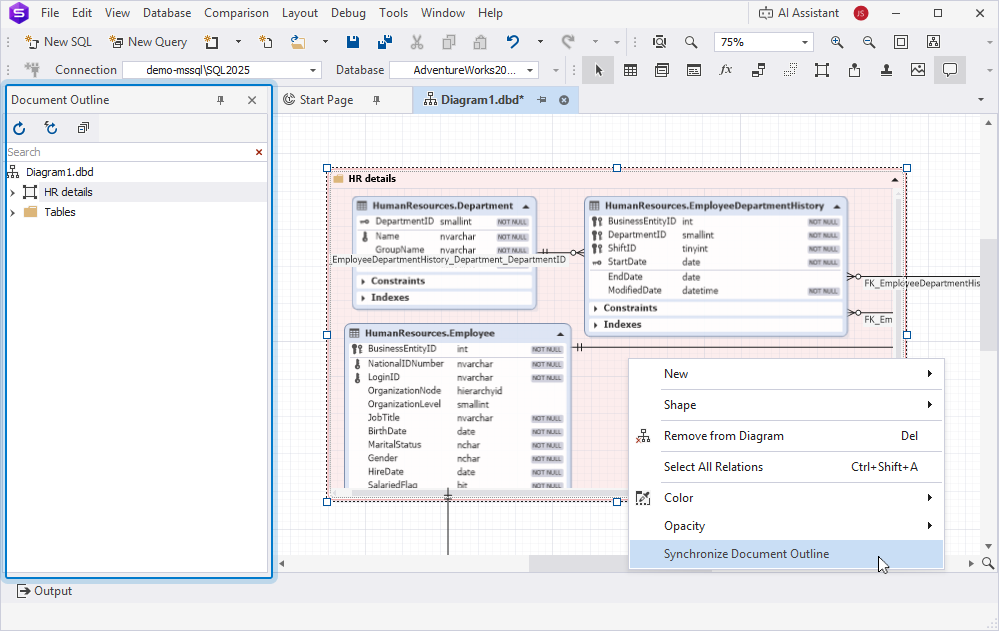Choose New in the context menu

click(786, 374)
